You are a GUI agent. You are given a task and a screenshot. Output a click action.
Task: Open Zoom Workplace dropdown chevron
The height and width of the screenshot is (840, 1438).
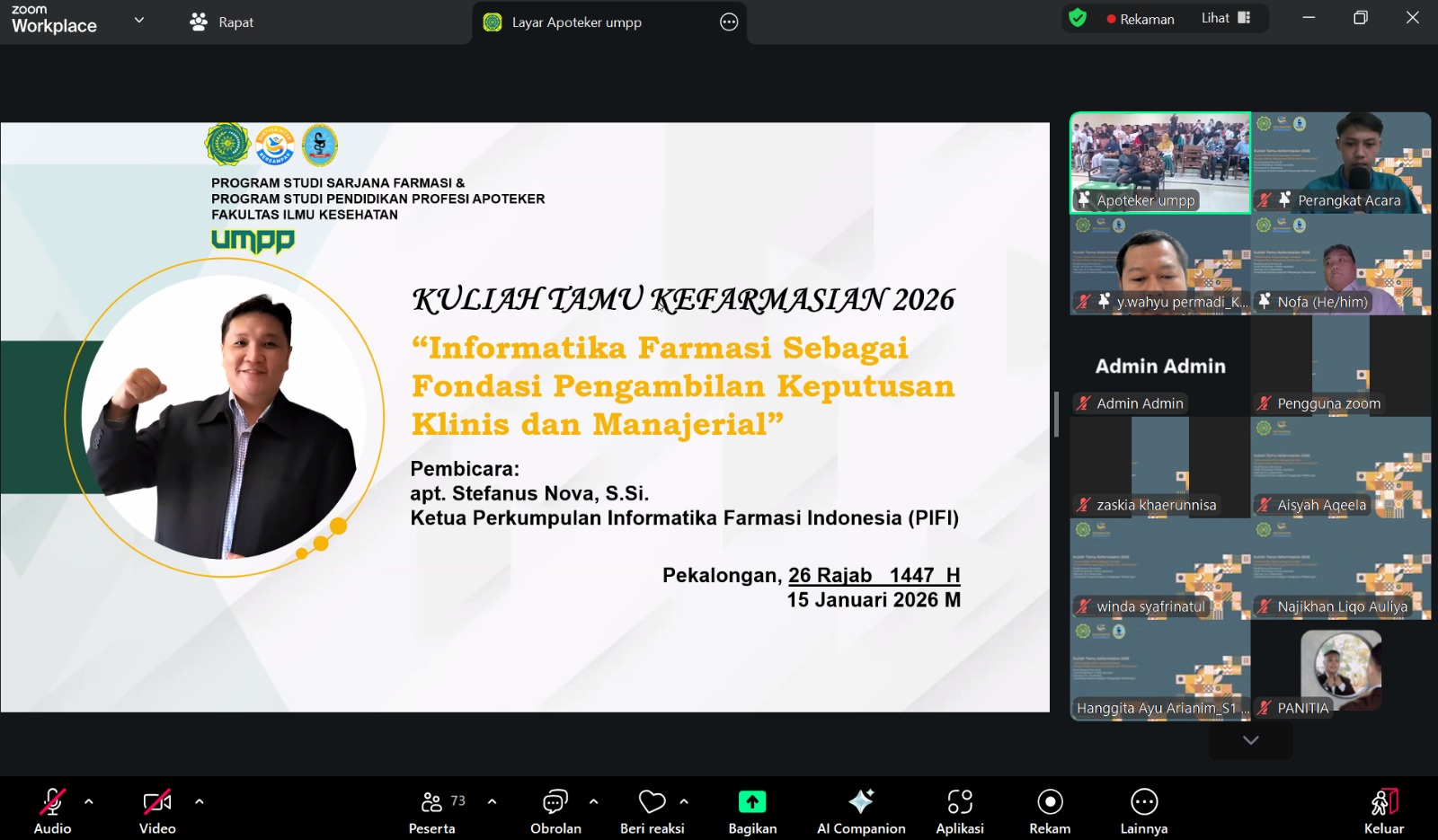[139, 20]
